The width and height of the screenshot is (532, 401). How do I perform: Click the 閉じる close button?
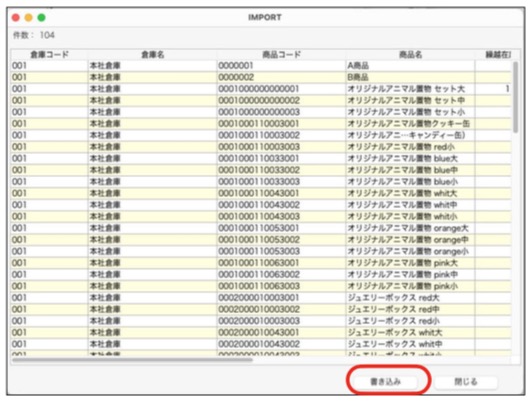pos(466,382)
